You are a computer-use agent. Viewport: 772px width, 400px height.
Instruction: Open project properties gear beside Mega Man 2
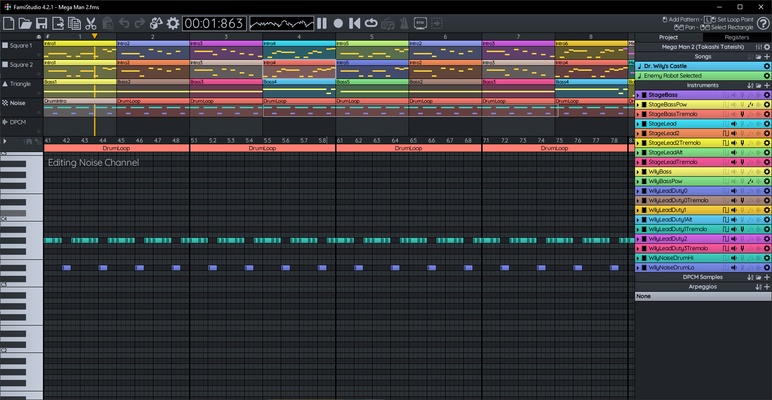point(767,47)
